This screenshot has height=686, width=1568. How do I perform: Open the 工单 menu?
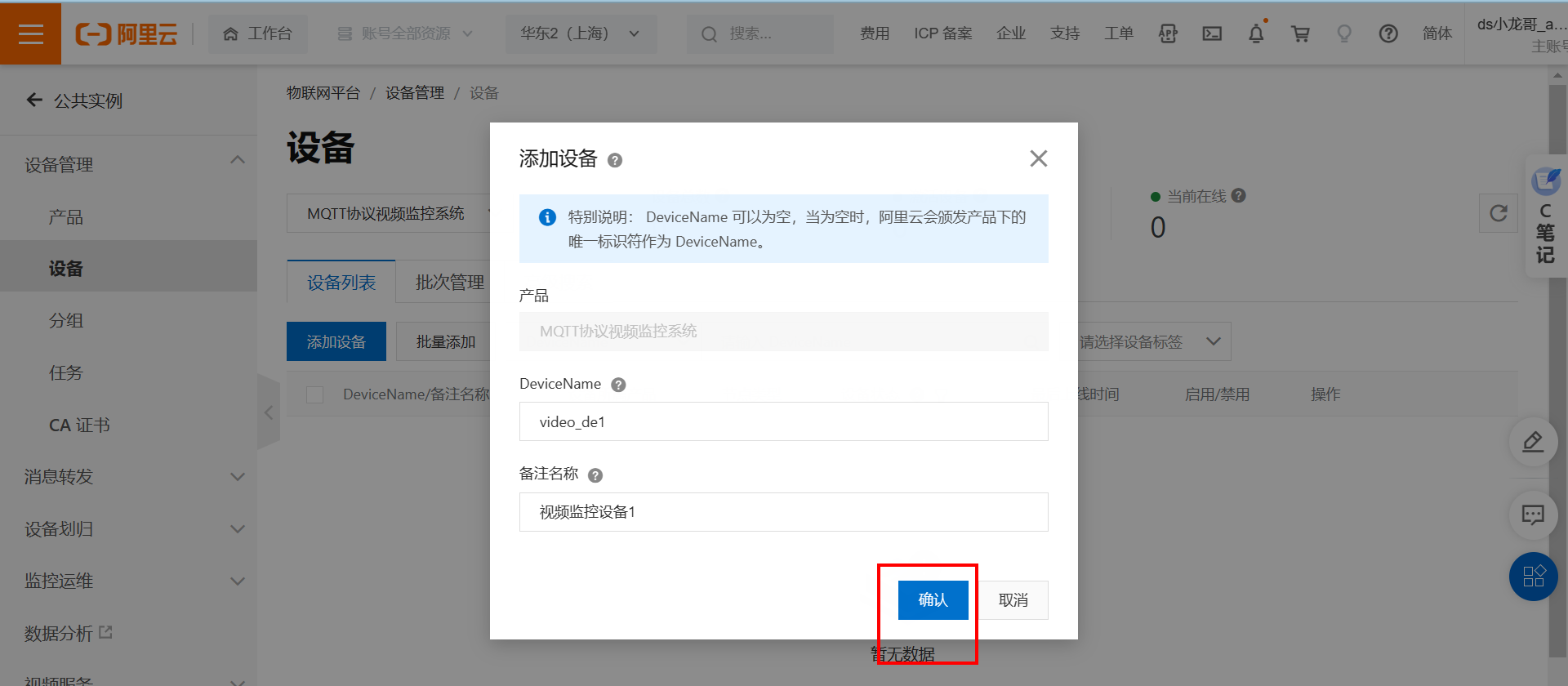(1119, 33)
